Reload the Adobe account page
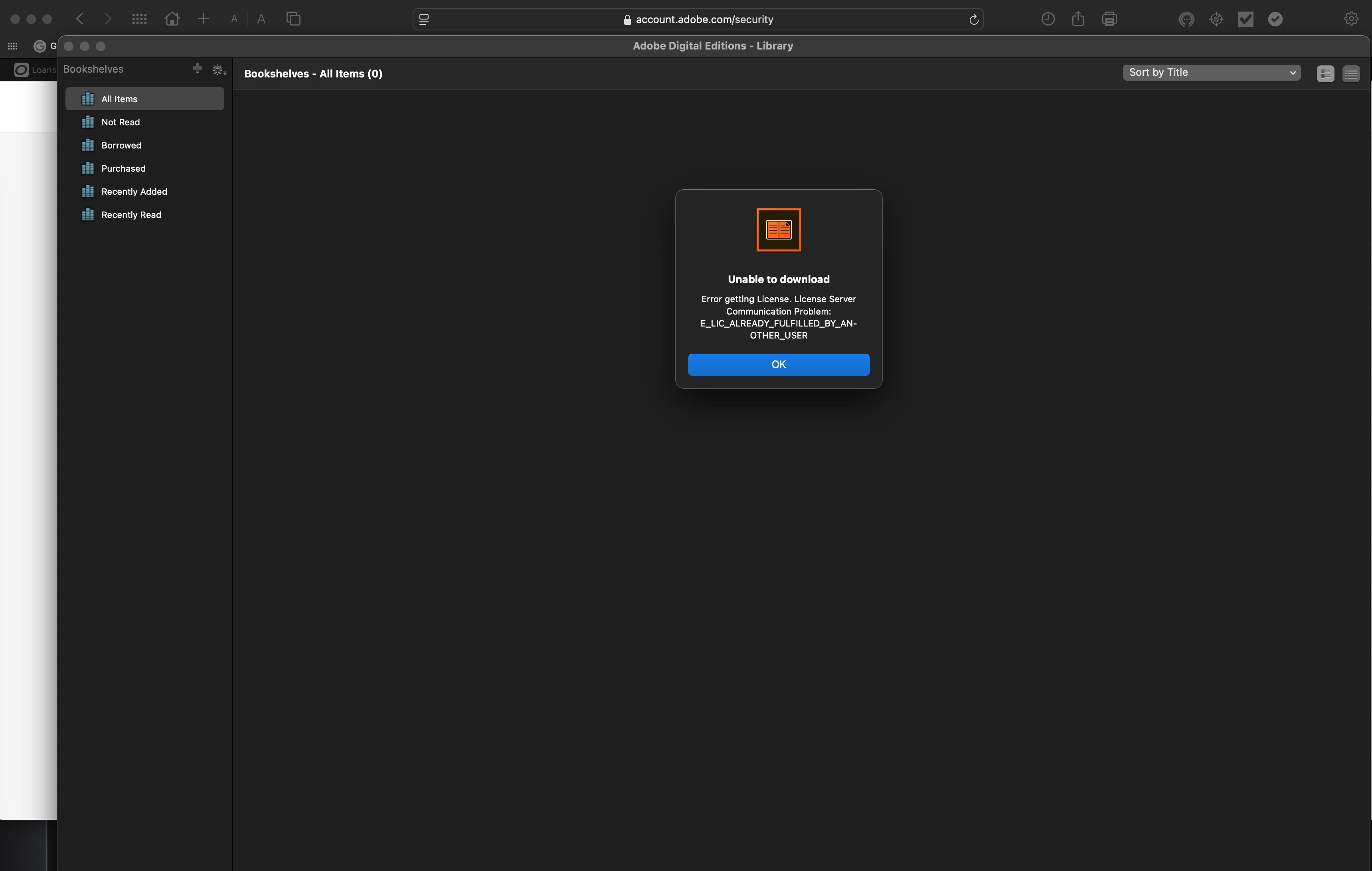Image resolution: width=1372 pixels, height=871 pixels. pyautogui.click(x=974, y=20)
